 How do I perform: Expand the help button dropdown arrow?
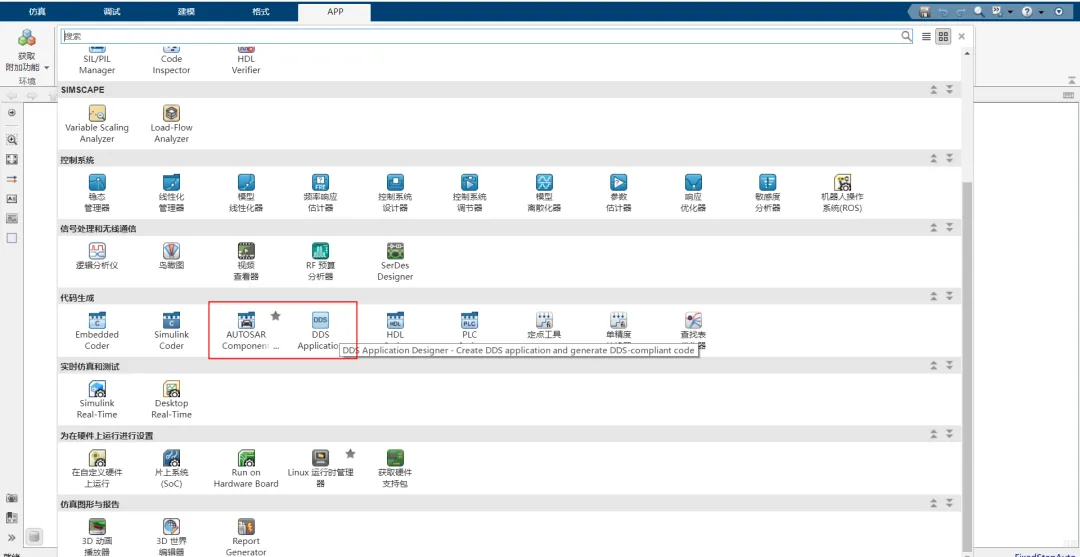pos(1040,12)
